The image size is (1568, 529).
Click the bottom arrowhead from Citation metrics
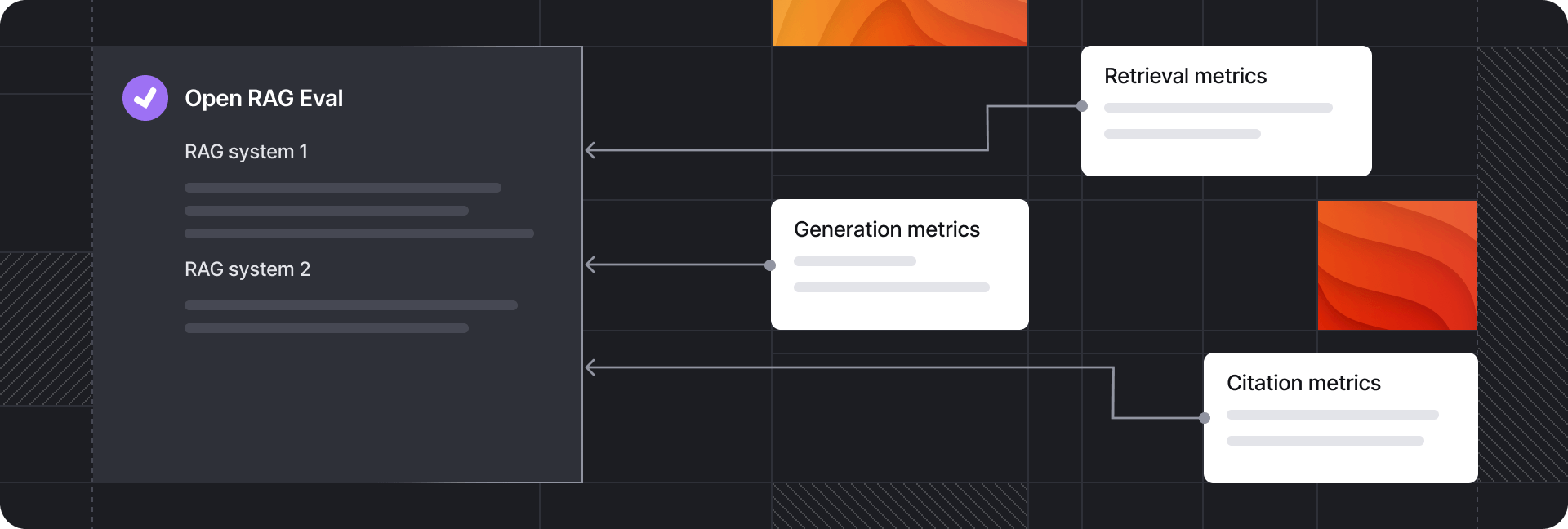pos(590,368)
